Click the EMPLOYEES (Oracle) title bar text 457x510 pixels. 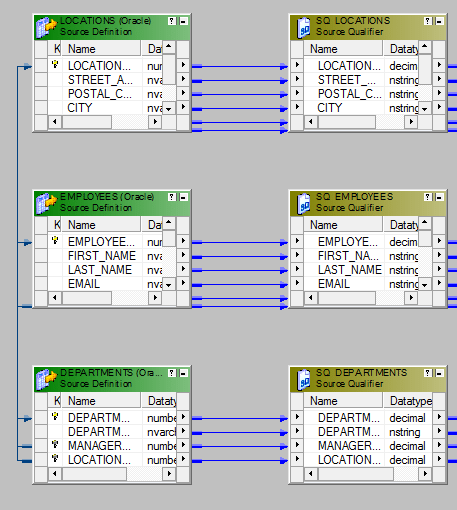(107, 196)
